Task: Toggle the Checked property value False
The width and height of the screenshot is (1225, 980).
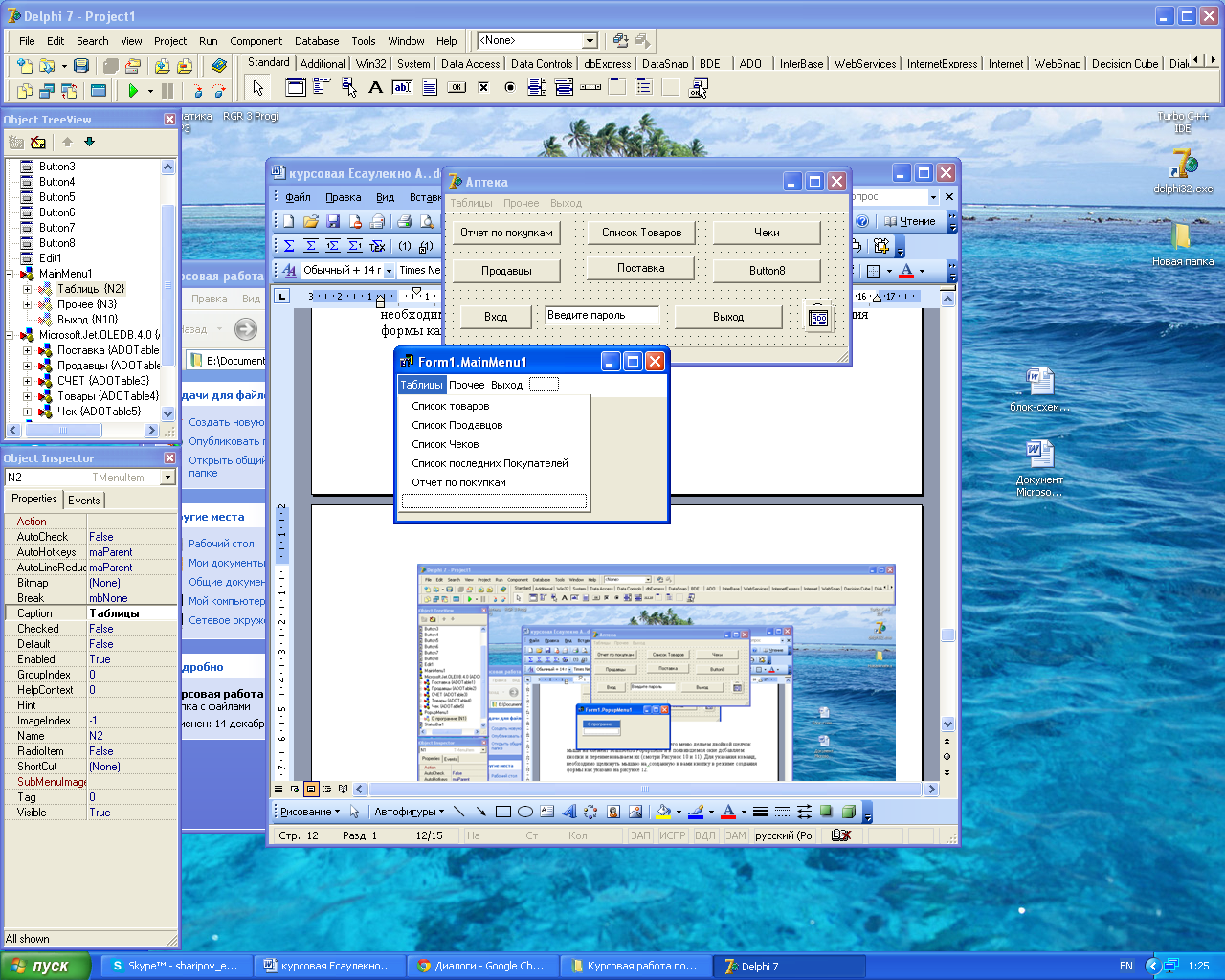Action: 131,629
